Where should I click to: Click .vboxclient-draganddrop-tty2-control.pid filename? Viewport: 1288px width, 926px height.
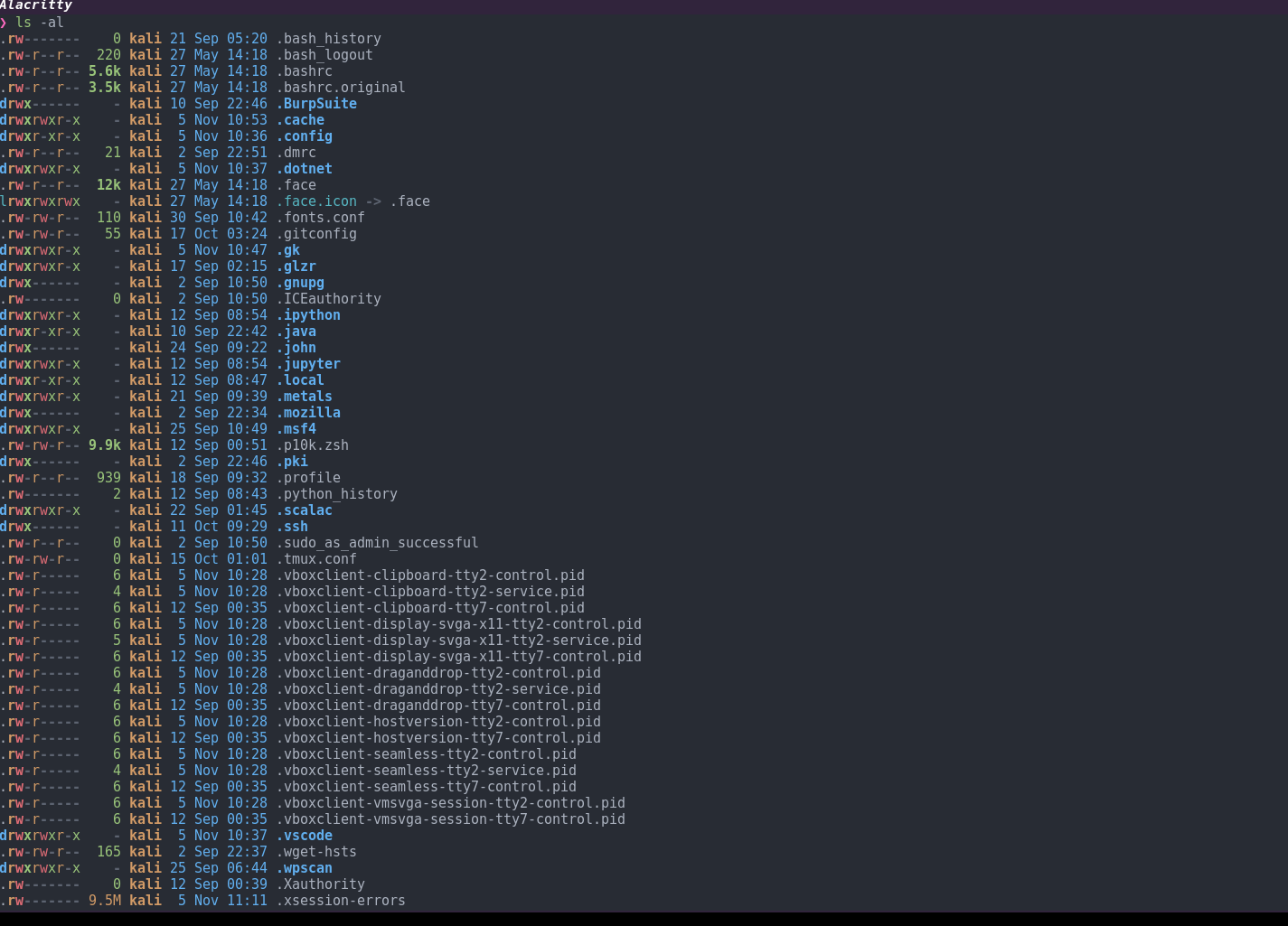438,673
